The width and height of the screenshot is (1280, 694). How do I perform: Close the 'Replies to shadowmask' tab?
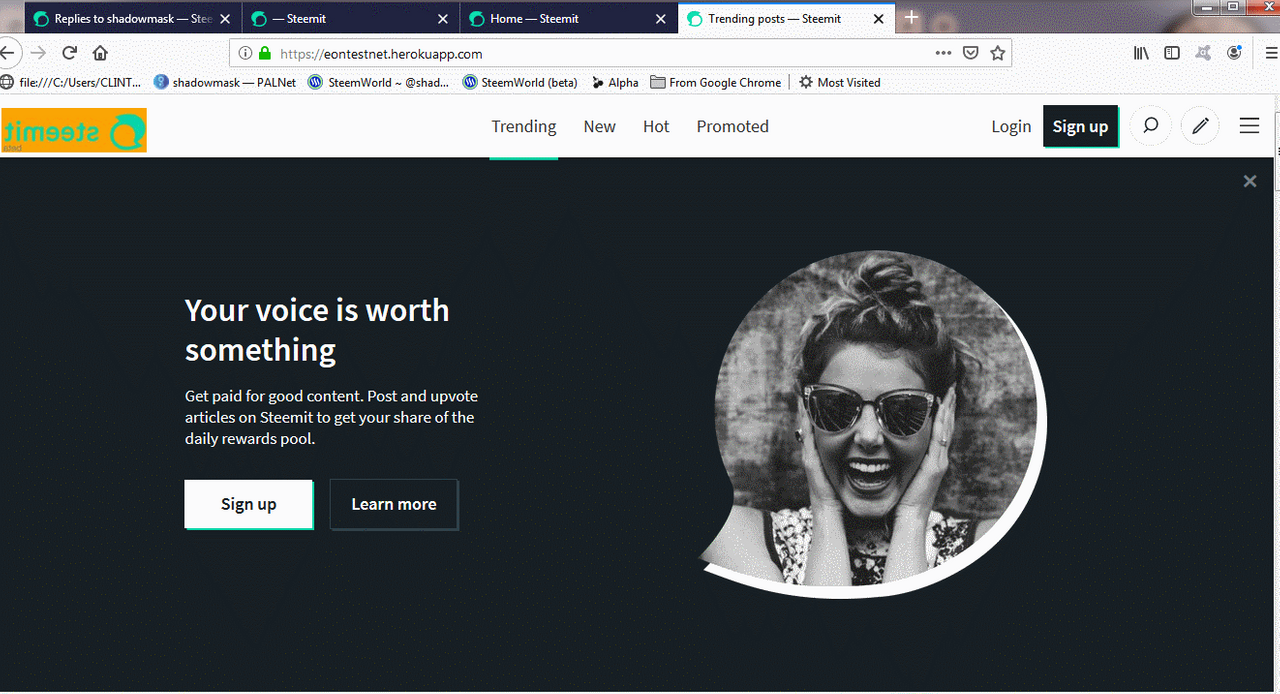(225, 19)
